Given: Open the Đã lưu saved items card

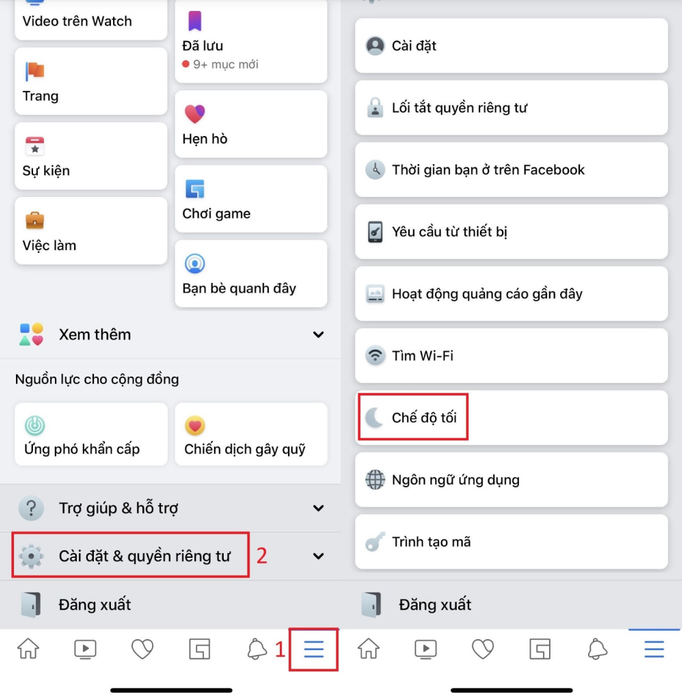Looking at the screenshot, I should tap(251, 42).
